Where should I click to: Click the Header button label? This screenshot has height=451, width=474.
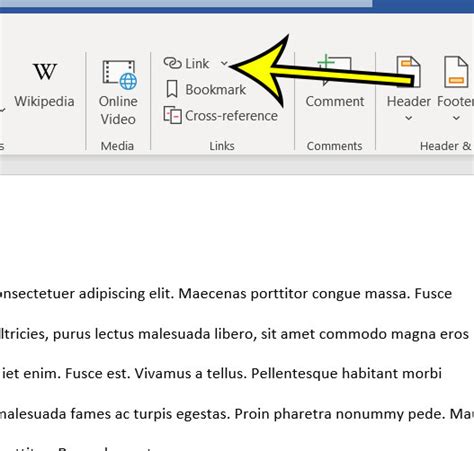(x=409, y=101)
